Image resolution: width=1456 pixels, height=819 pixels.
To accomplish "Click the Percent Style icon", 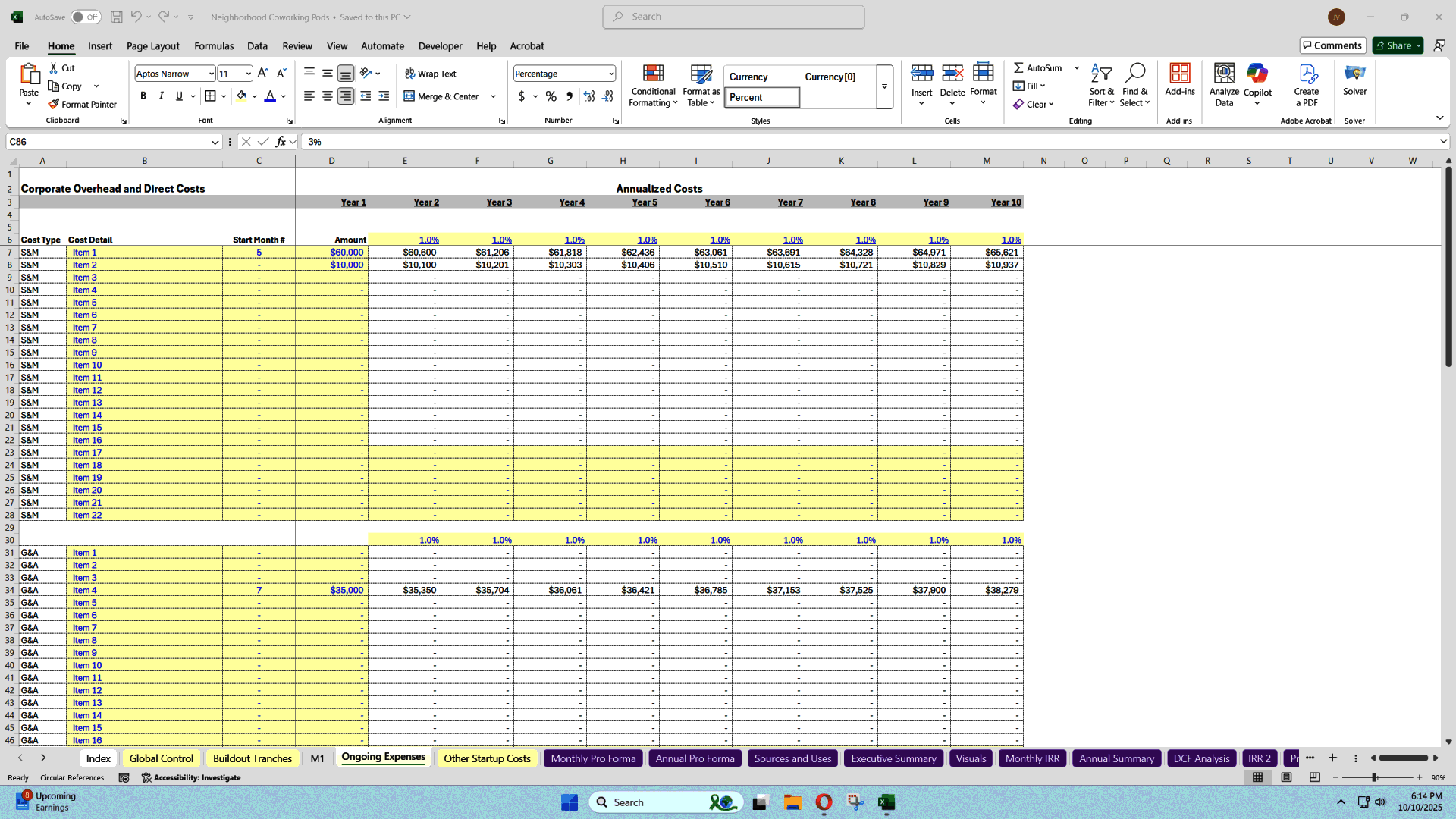I will [x=551, y=96].
